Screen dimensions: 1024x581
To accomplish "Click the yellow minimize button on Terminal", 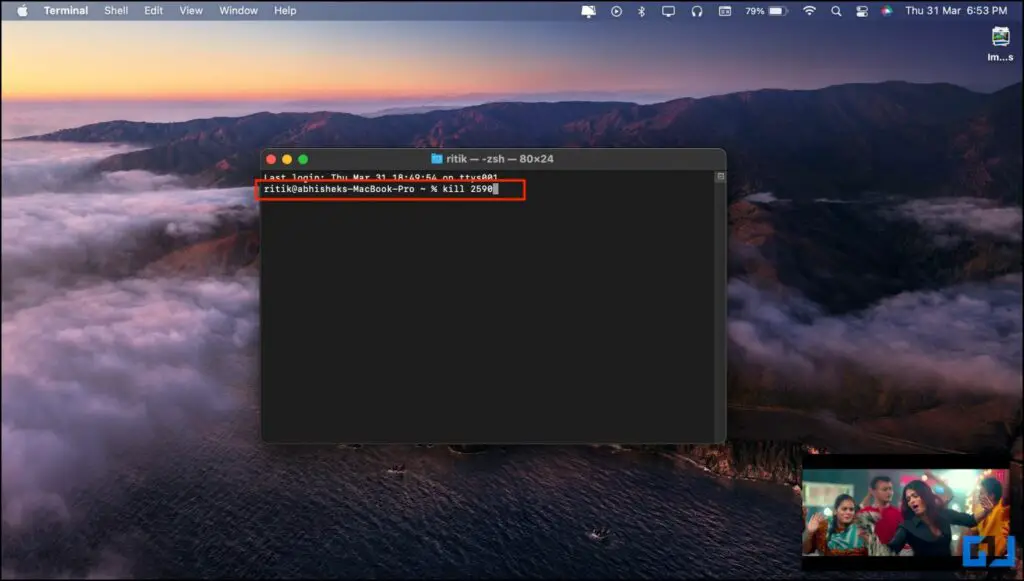I will [x=288, y=159].
